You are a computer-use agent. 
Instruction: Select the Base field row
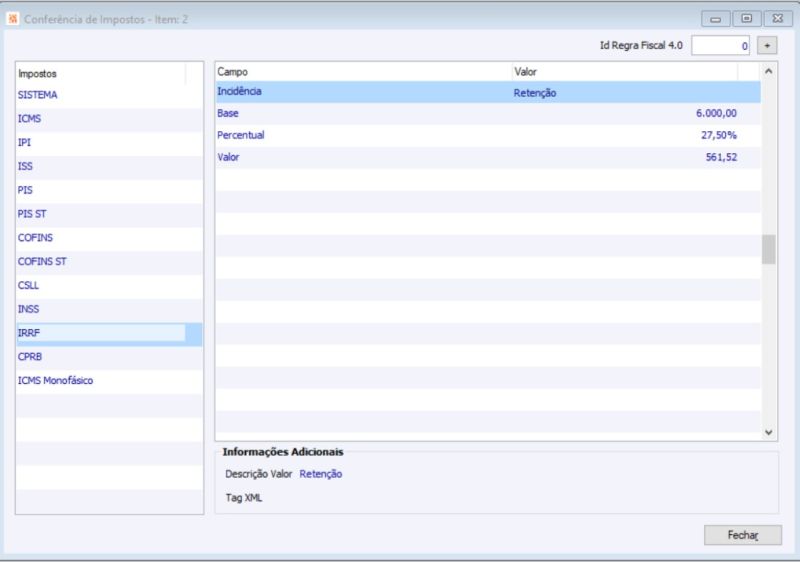tap(488, 114)
